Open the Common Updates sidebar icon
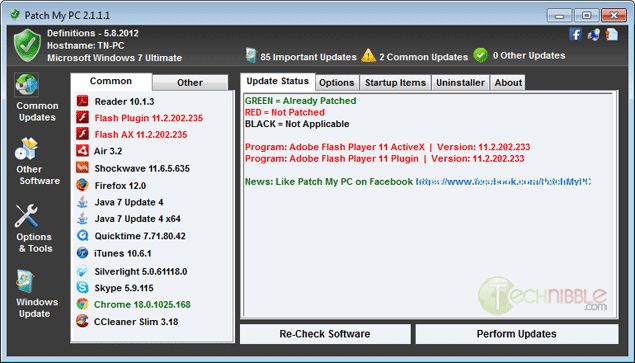 [x=27, y=85]
